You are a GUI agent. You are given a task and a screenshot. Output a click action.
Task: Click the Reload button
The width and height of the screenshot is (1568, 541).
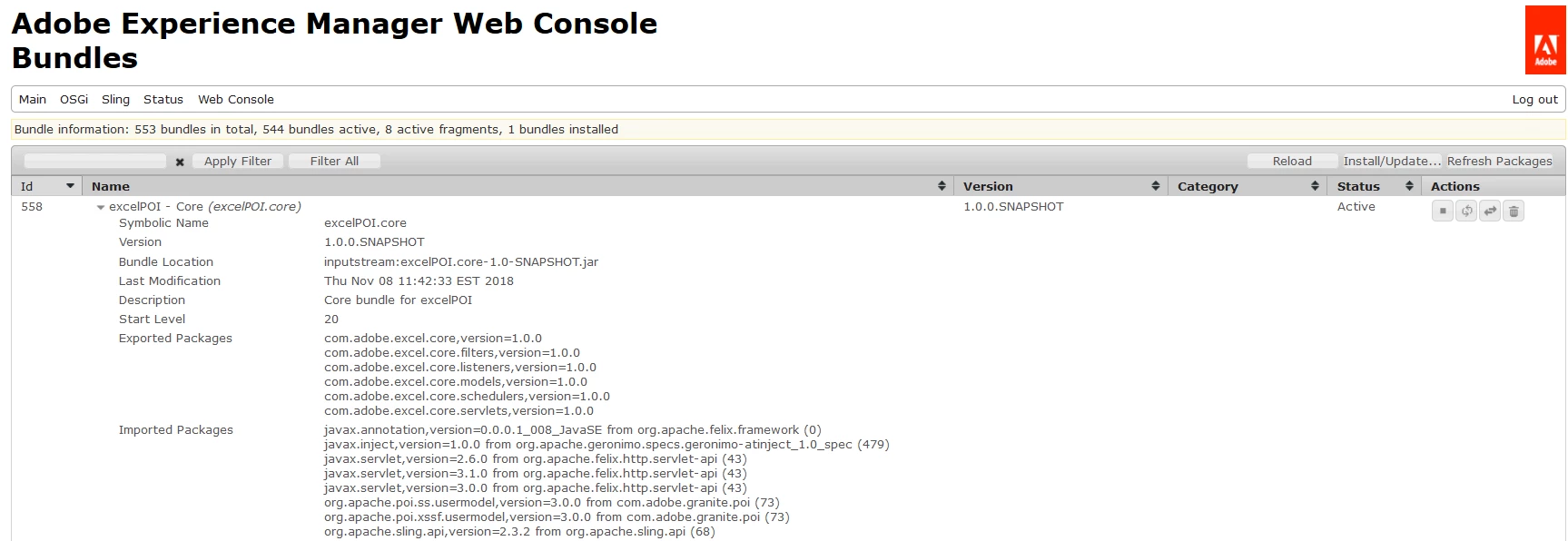(1292, 162)
